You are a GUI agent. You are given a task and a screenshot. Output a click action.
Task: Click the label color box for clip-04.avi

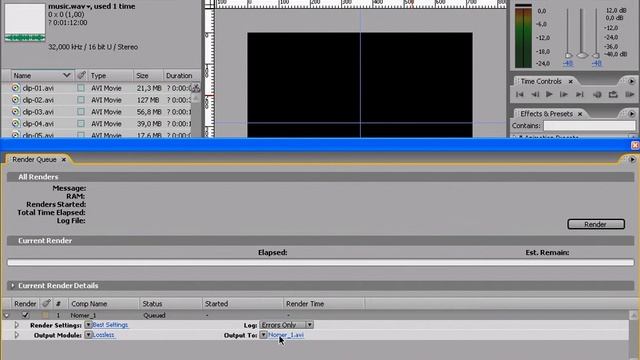[81, 123]
